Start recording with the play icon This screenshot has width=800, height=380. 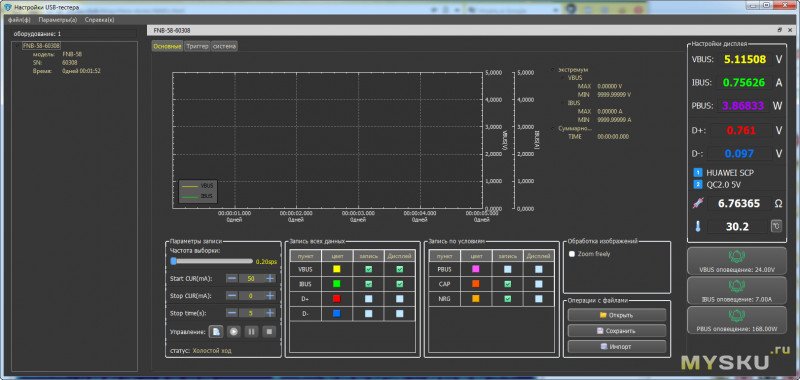click(234, 332)
